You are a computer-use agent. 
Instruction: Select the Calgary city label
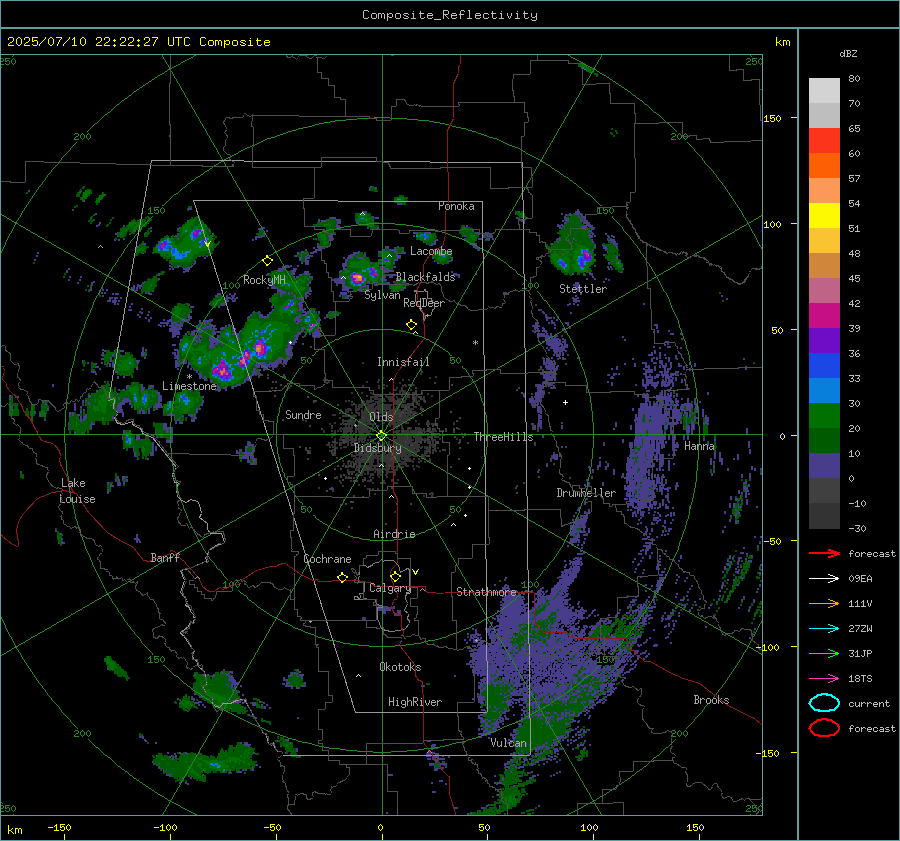tap(390, 588)
